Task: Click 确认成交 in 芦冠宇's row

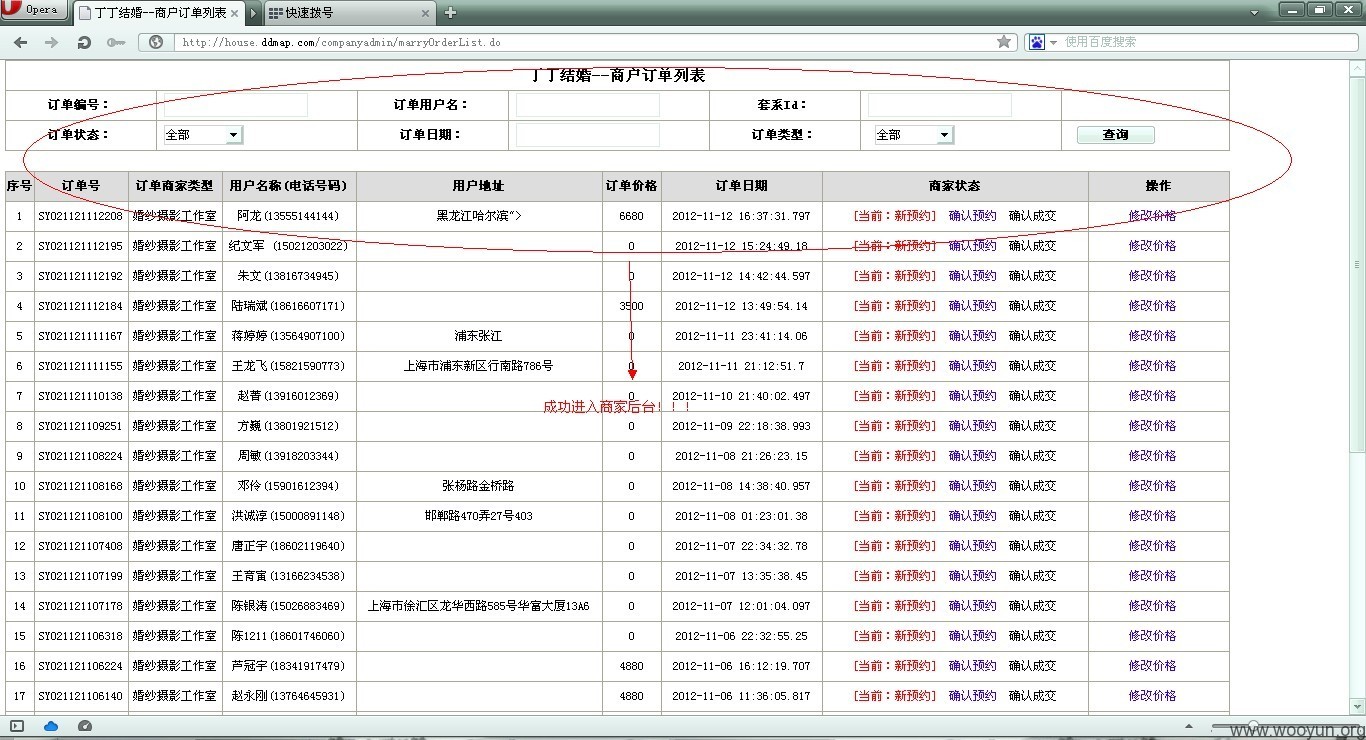Action: 1032,666
